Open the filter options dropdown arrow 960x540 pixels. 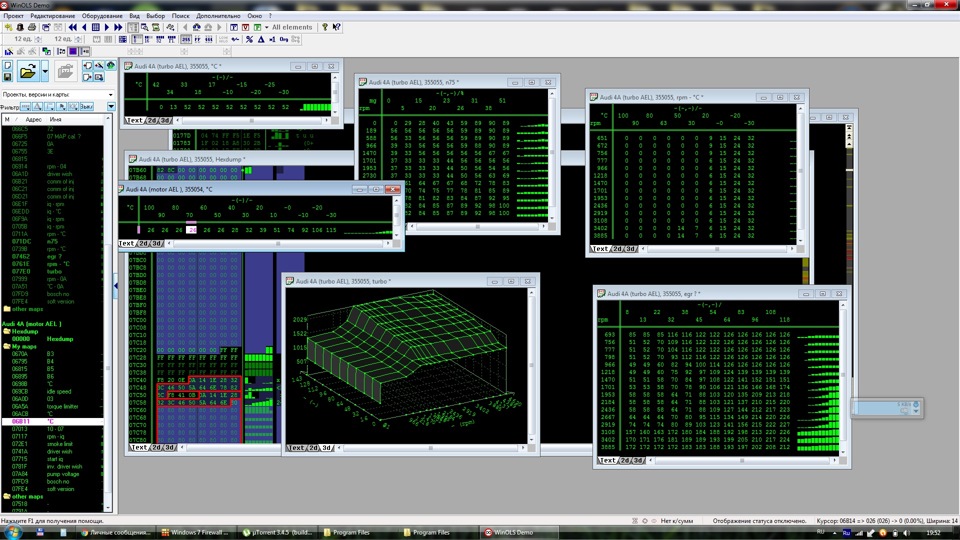(x=111, y=107)
